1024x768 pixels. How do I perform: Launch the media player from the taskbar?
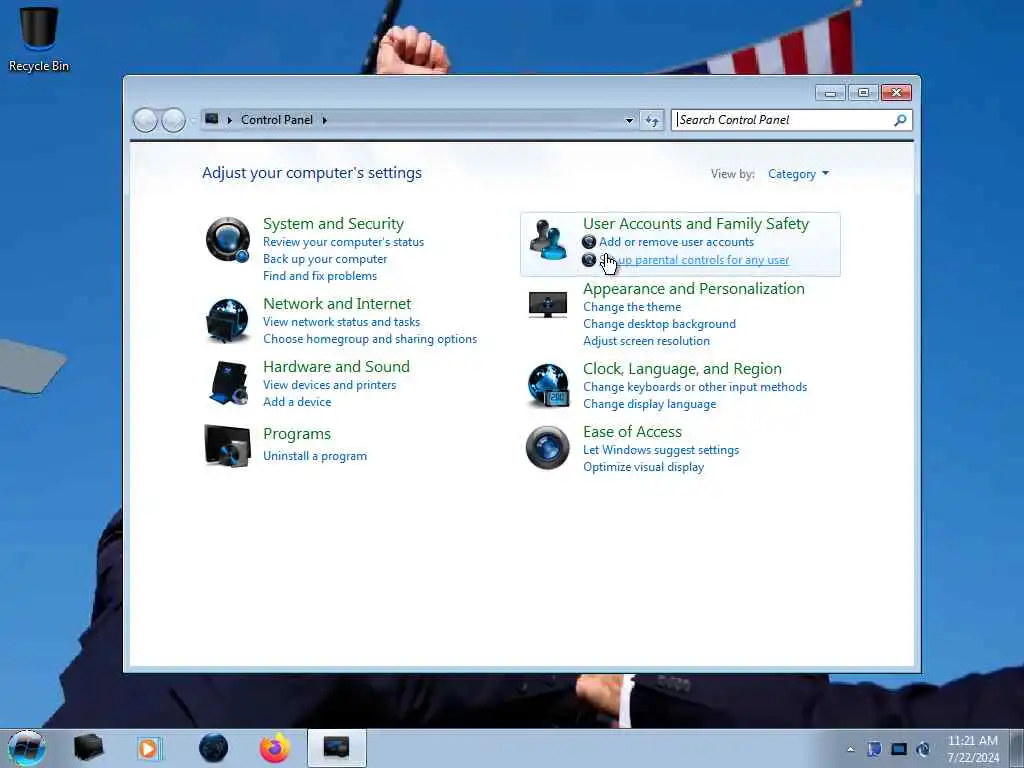point(148,748)
